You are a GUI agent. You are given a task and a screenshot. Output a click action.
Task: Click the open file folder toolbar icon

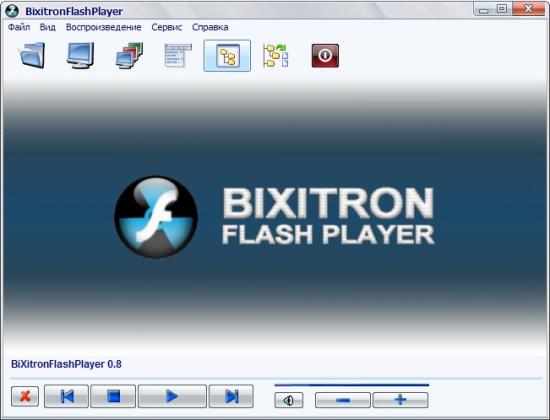pyautogui.click(x=32, y=55)
